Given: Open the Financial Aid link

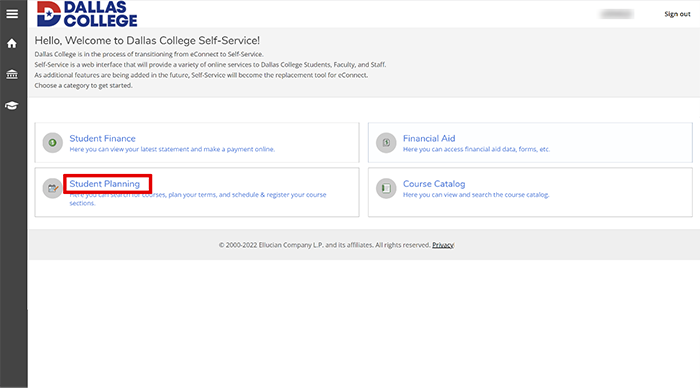Looking at the screenshot, I should click(429, 138).
